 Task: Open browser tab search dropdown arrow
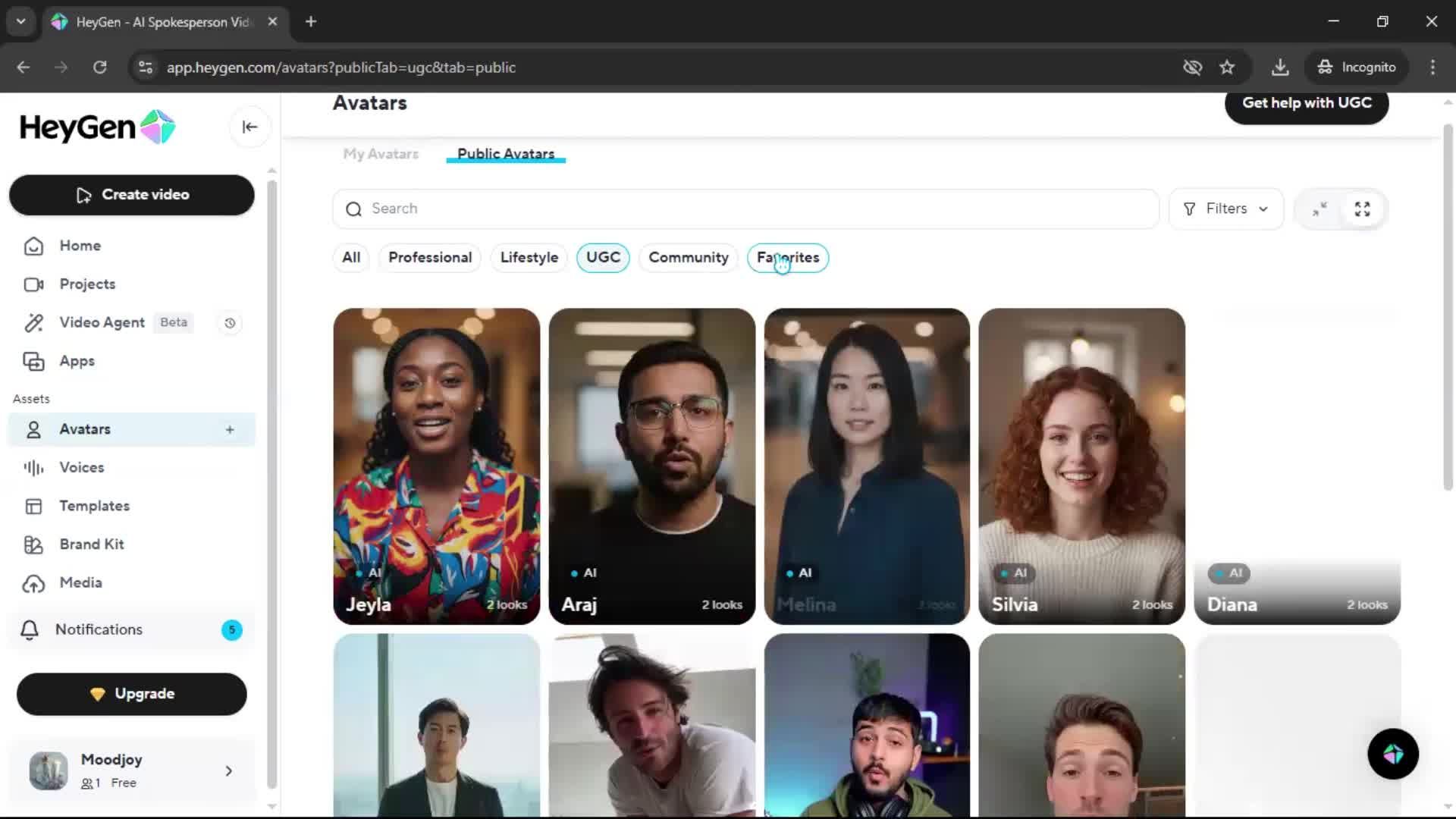[x=21, y=21]
